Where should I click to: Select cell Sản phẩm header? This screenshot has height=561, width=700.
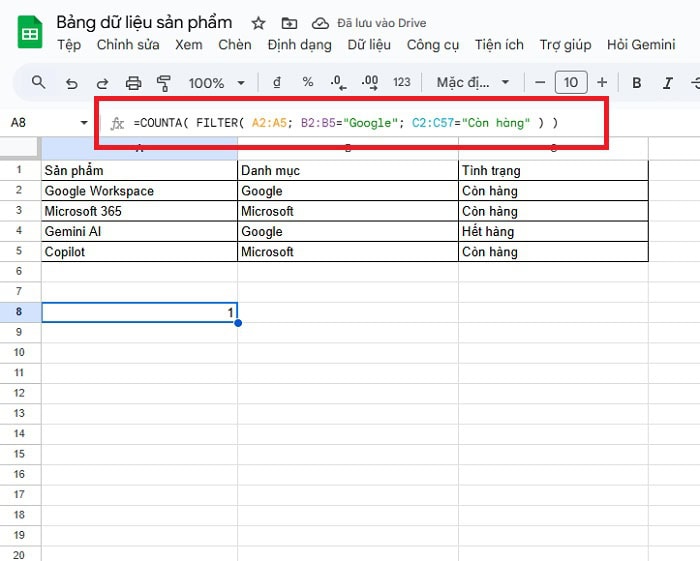point(139,170)
